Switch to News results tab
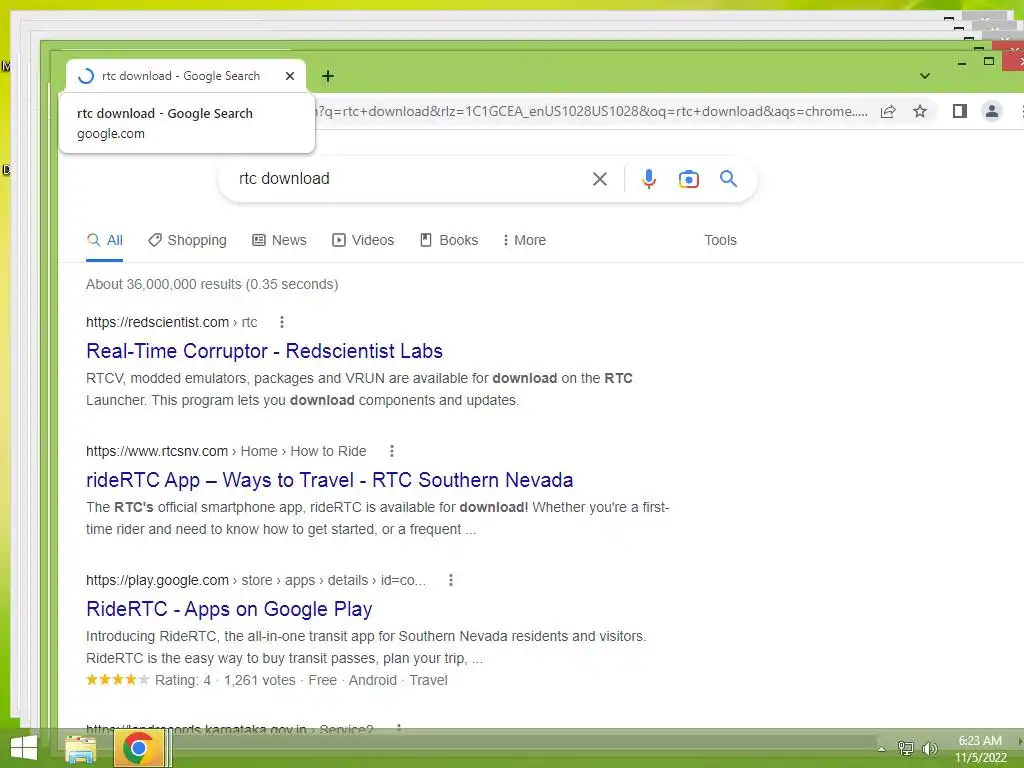1024x768 pixels. point(279,240)
